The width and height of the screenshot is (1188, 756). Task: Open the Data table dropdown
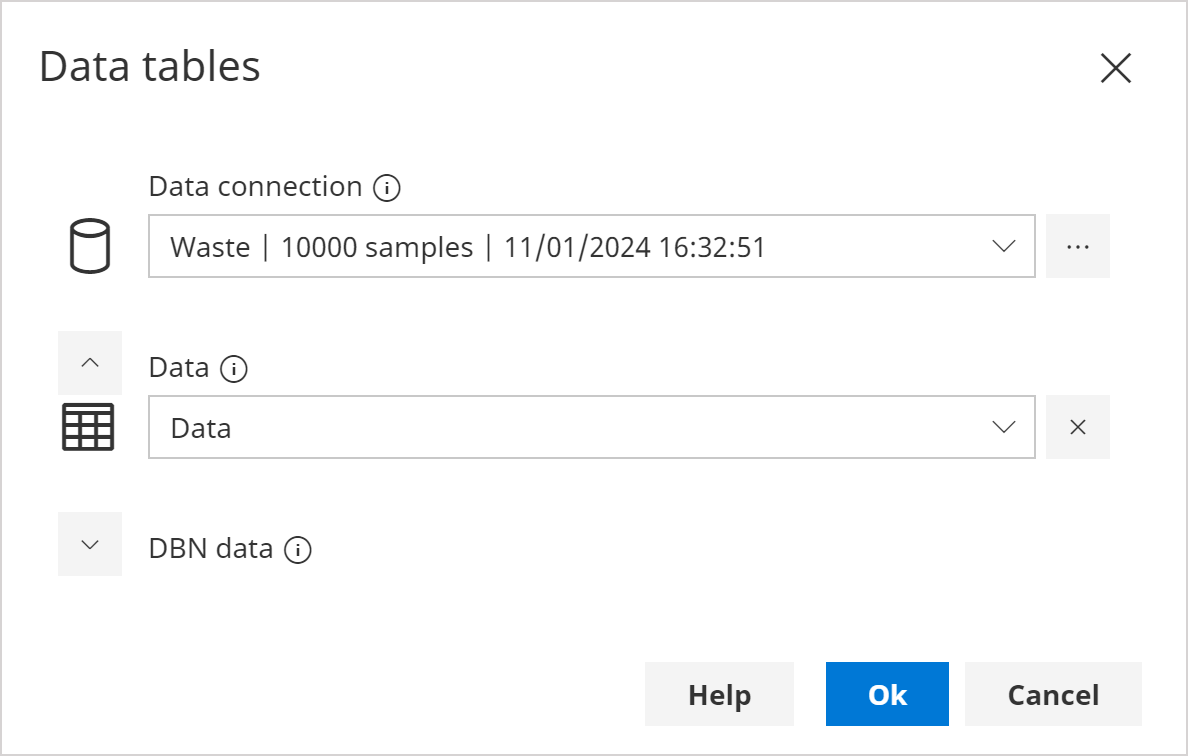coord(1005,427)
